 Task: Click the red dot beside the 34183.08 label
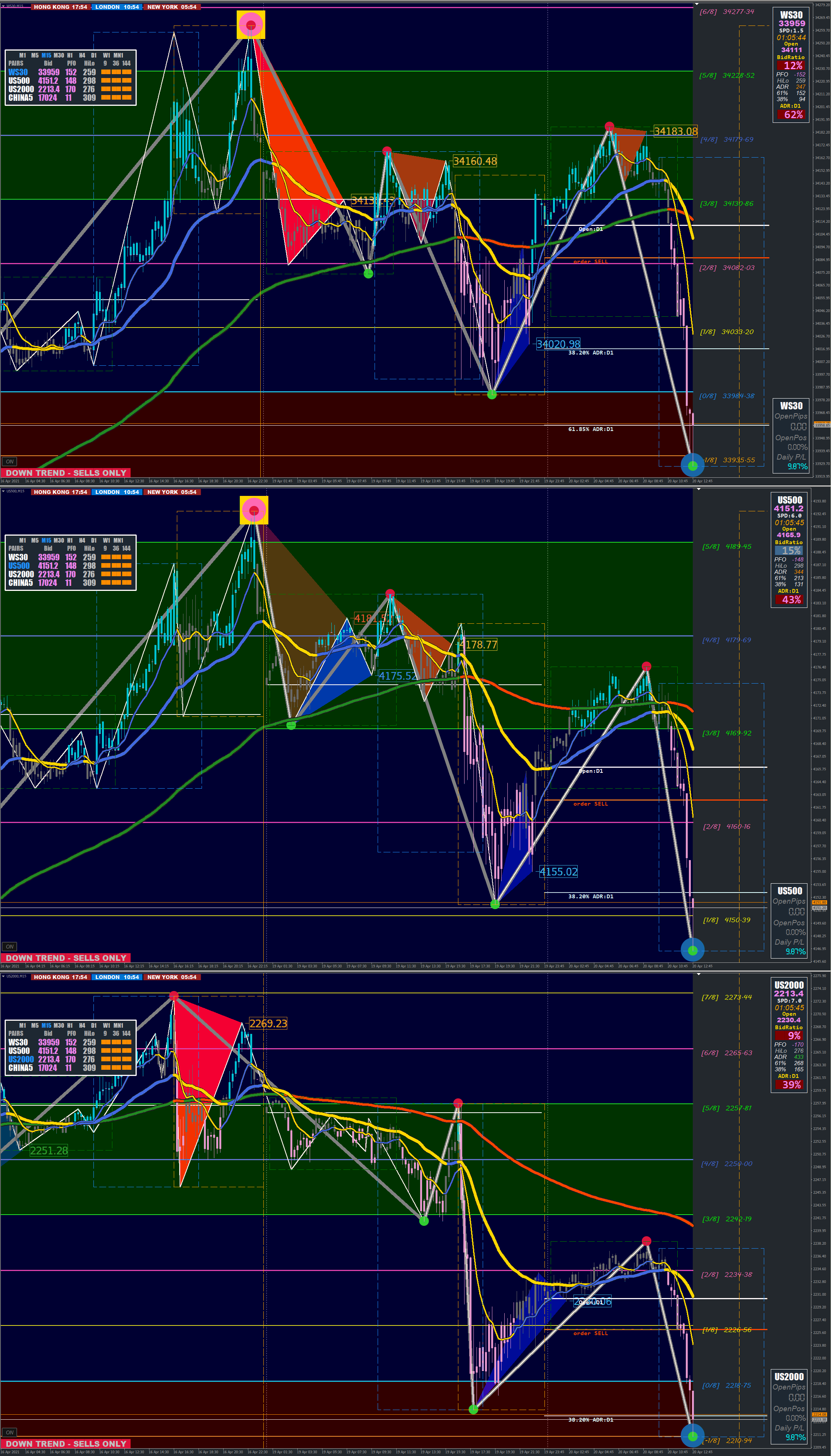[x=609, y=126]
